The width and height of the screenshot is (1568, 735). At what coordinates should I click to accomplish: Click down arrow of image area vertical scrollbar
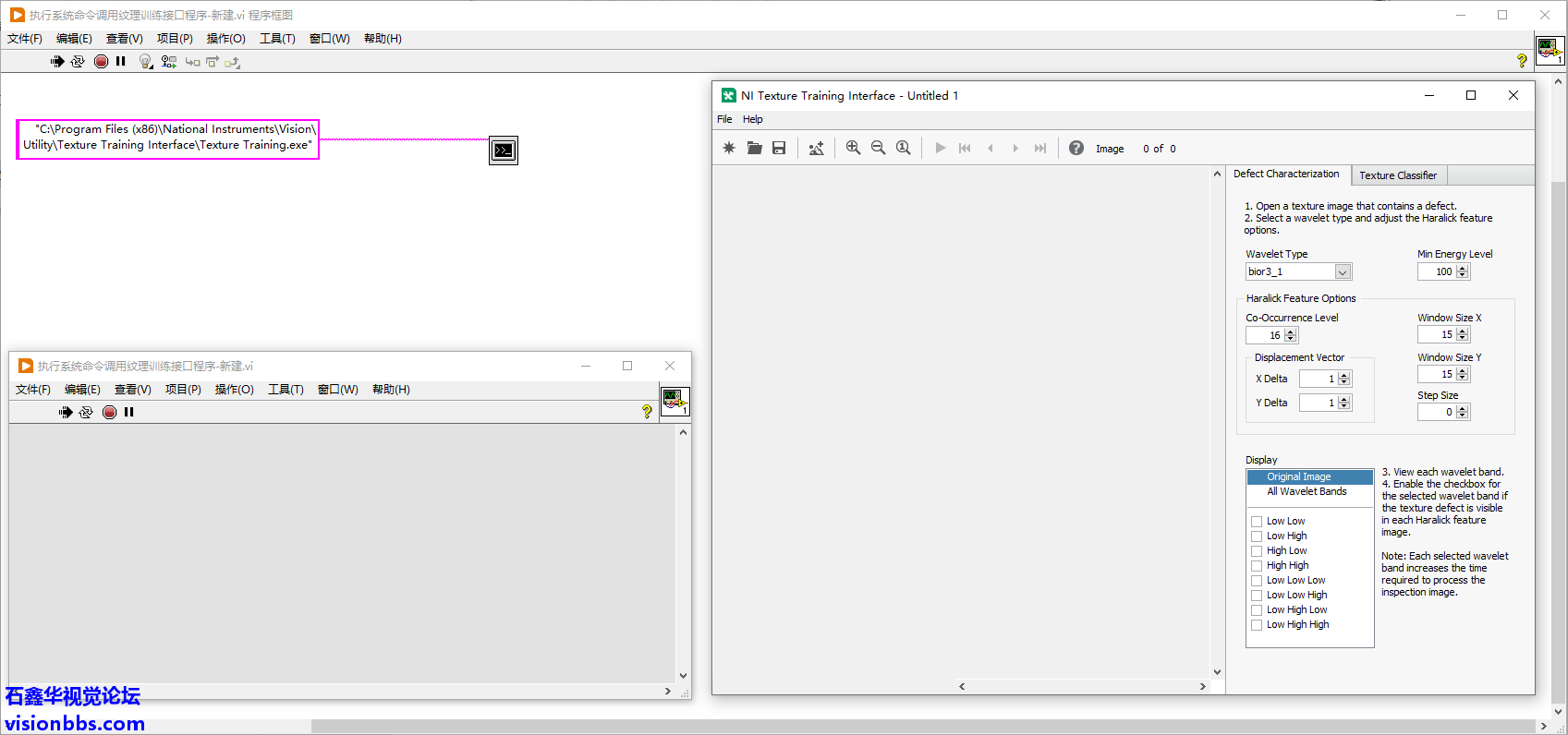coord(1217,672)
